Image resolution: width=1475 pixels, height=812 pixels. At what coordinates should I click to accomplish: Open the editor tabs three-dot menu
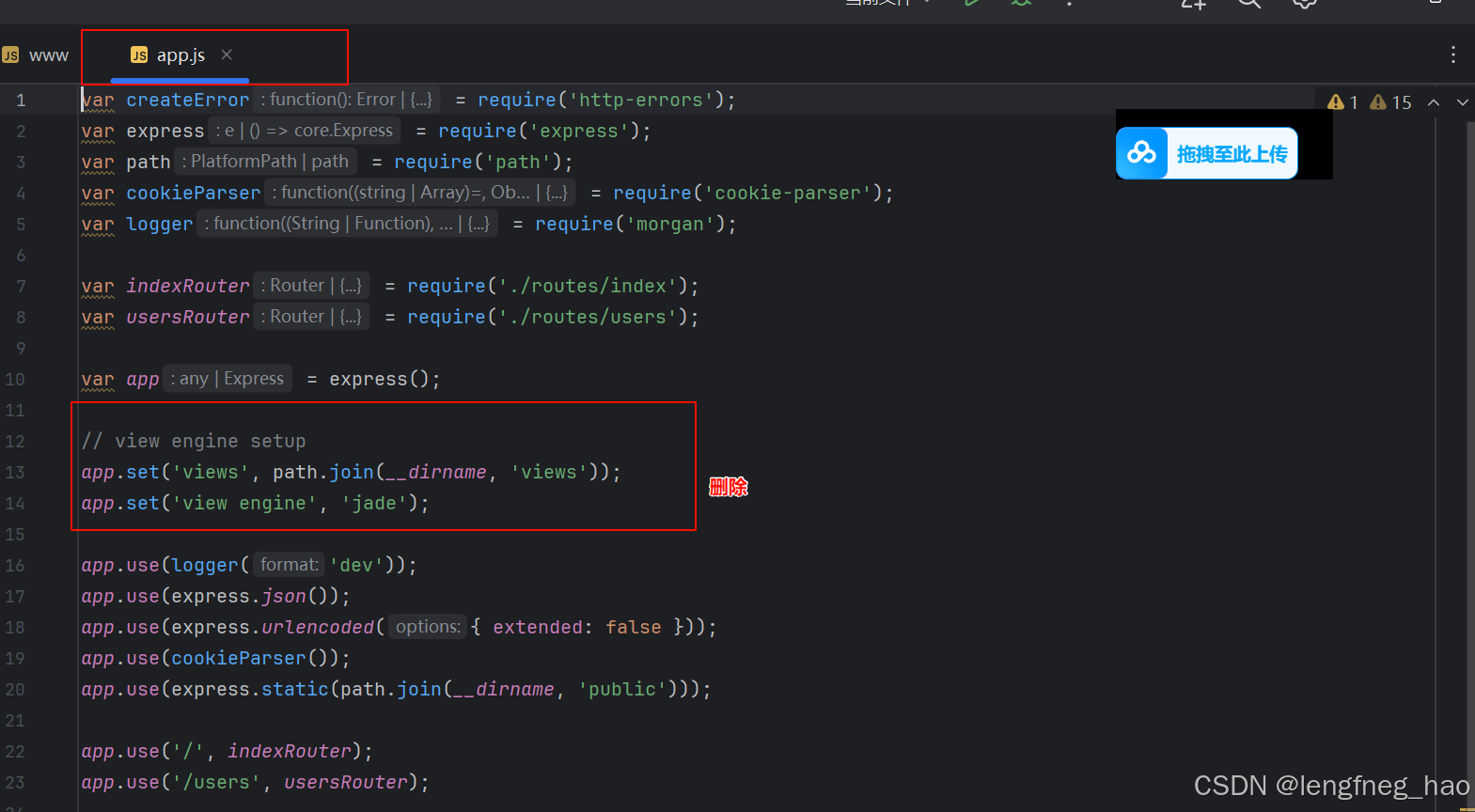[1453, 55]
